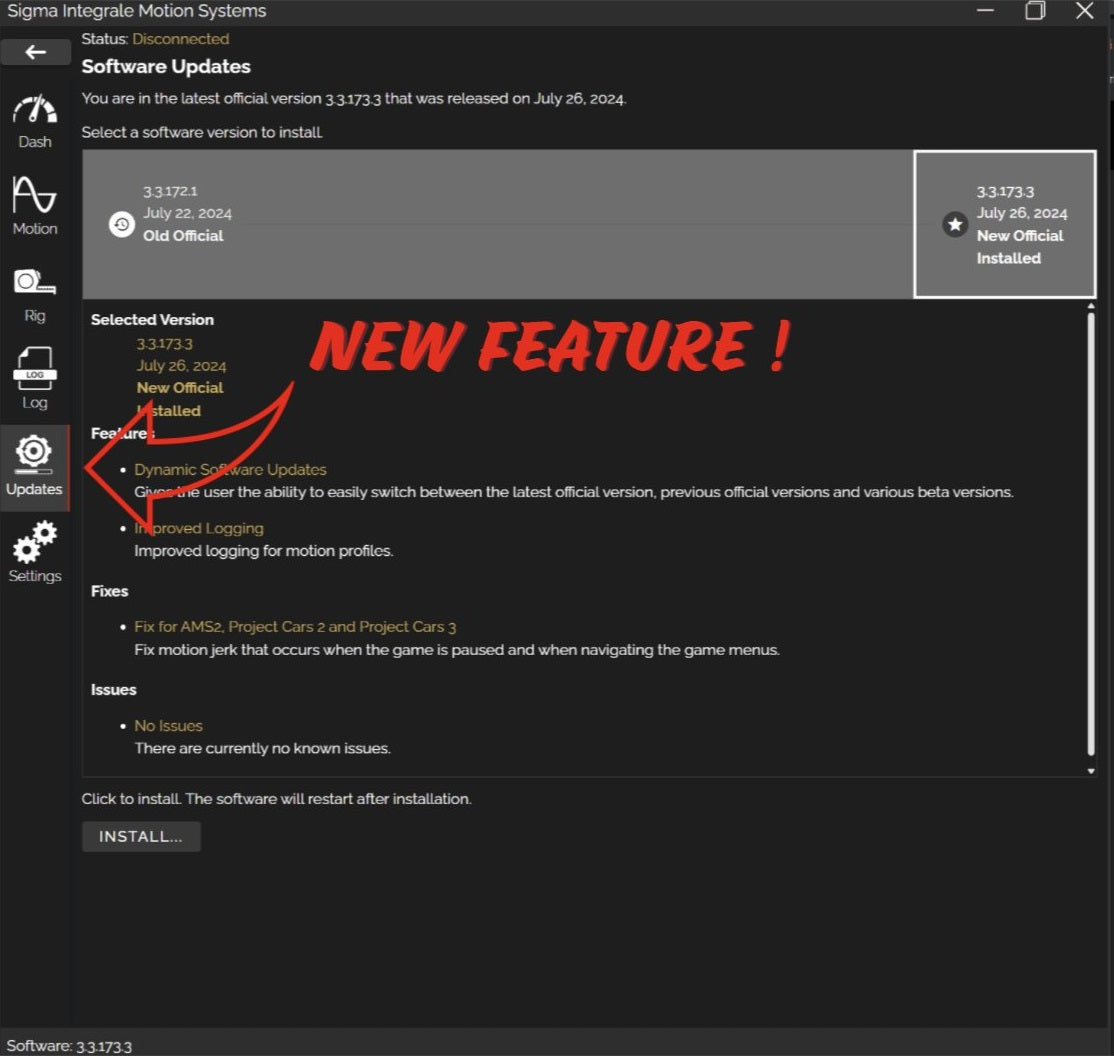
Task: Select the Motion sidebar icon
Action: click(x=35, y=205)
